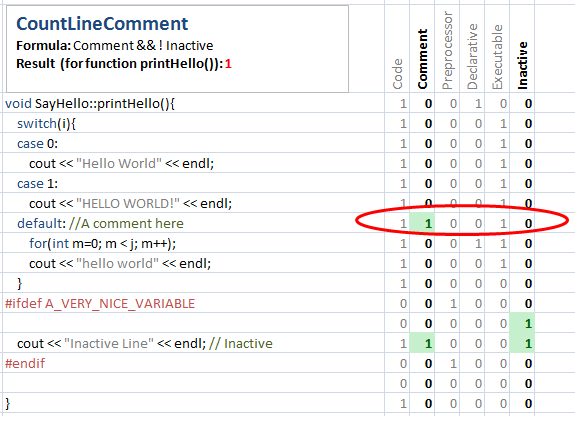Select the green Comment cell in default row

click(422, 223)
